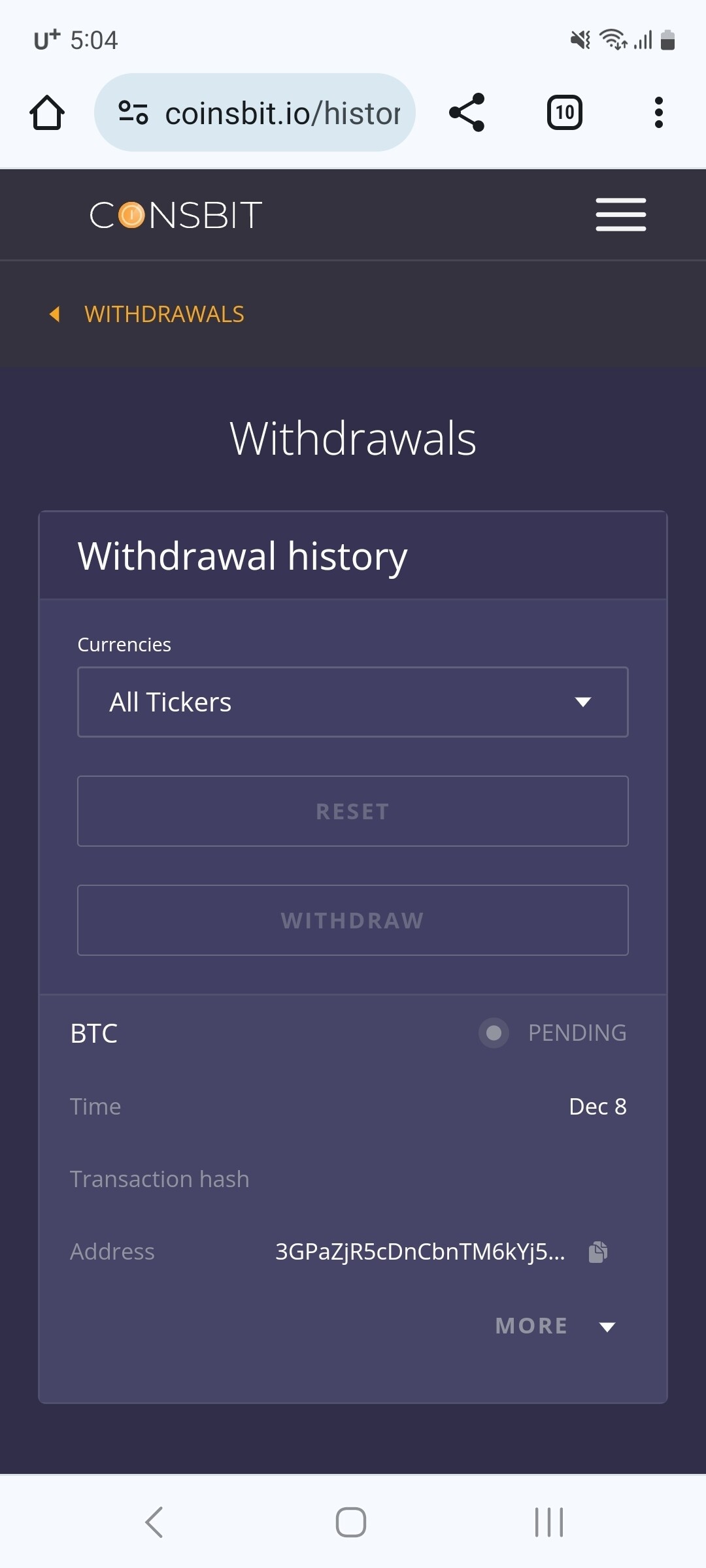This screenshot has height=1568, width=706.
Task: Share the current page
Action: 467,112
